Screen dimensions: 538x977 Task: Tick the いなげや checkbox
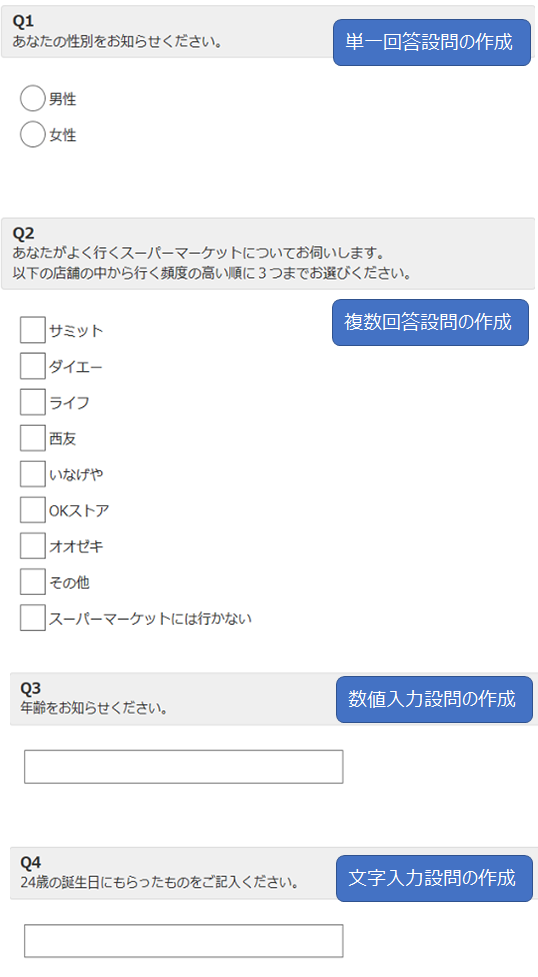(x=32, y=474)
